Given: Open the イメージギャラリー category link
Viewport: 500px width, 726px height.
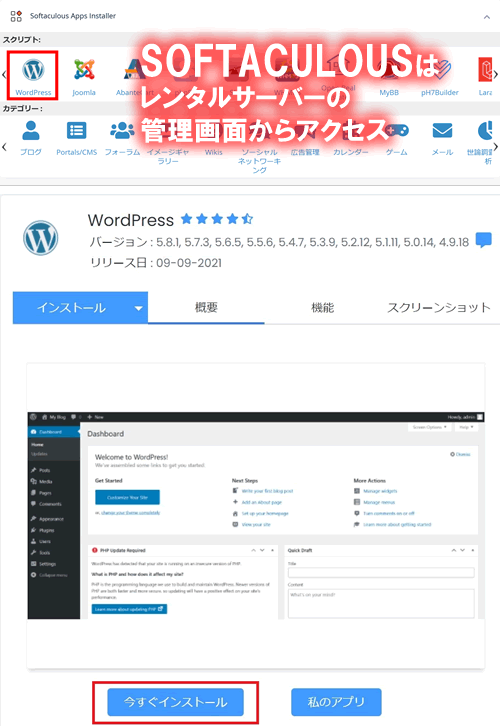Looking at the screenshot, I should coord(168,156).
